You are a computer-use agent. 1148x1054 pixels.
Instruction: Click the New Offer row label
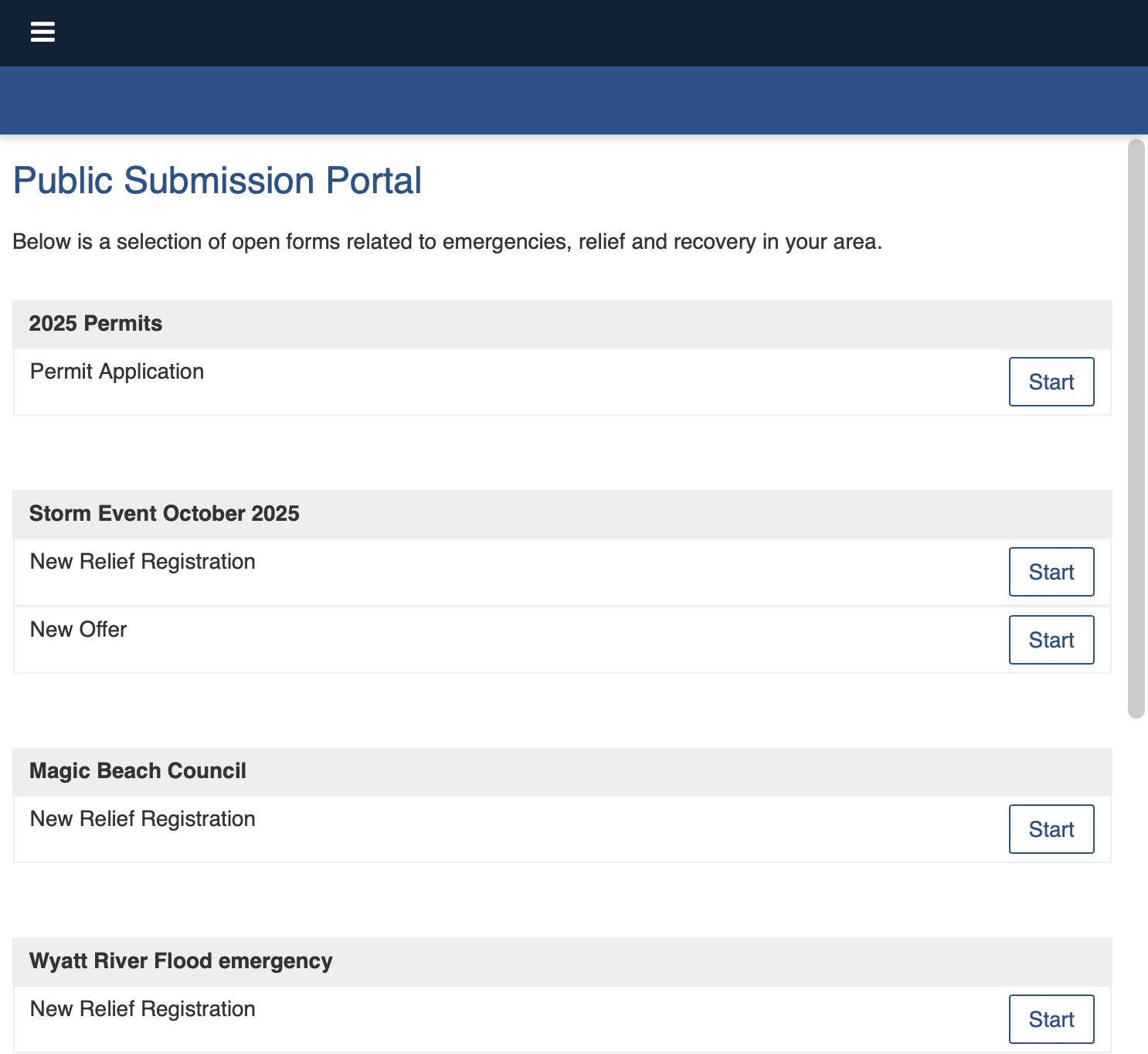click(x=78, y=630)
